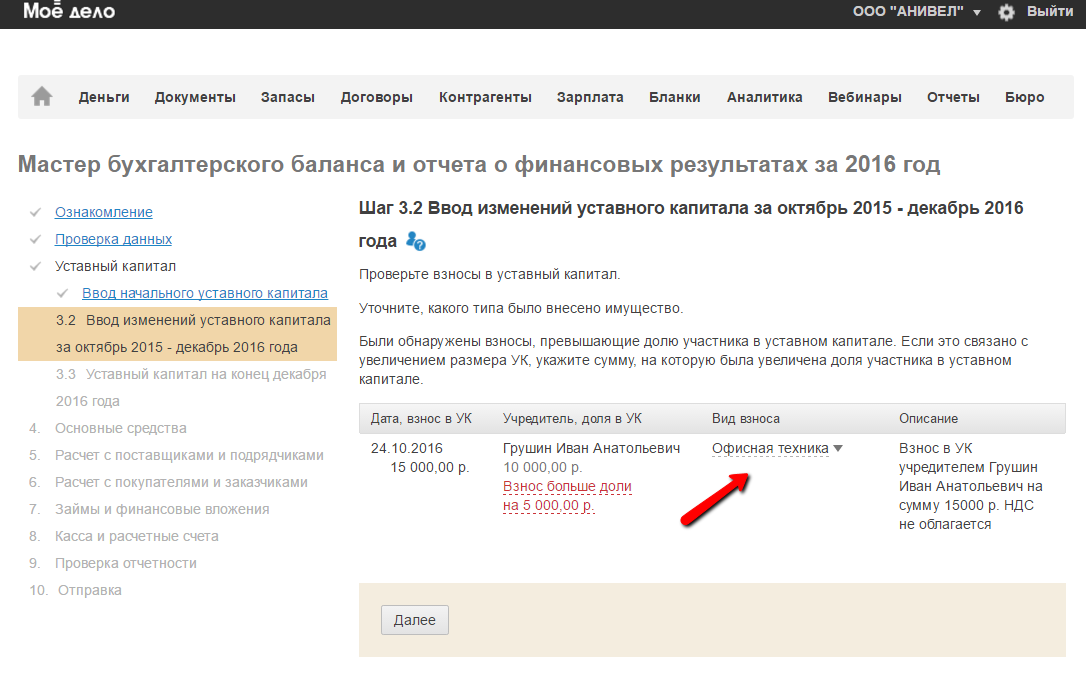This screenshot has width=1086, height=700.
Task: Click the date 24.10.2016 cell
Action: point(407,448)
